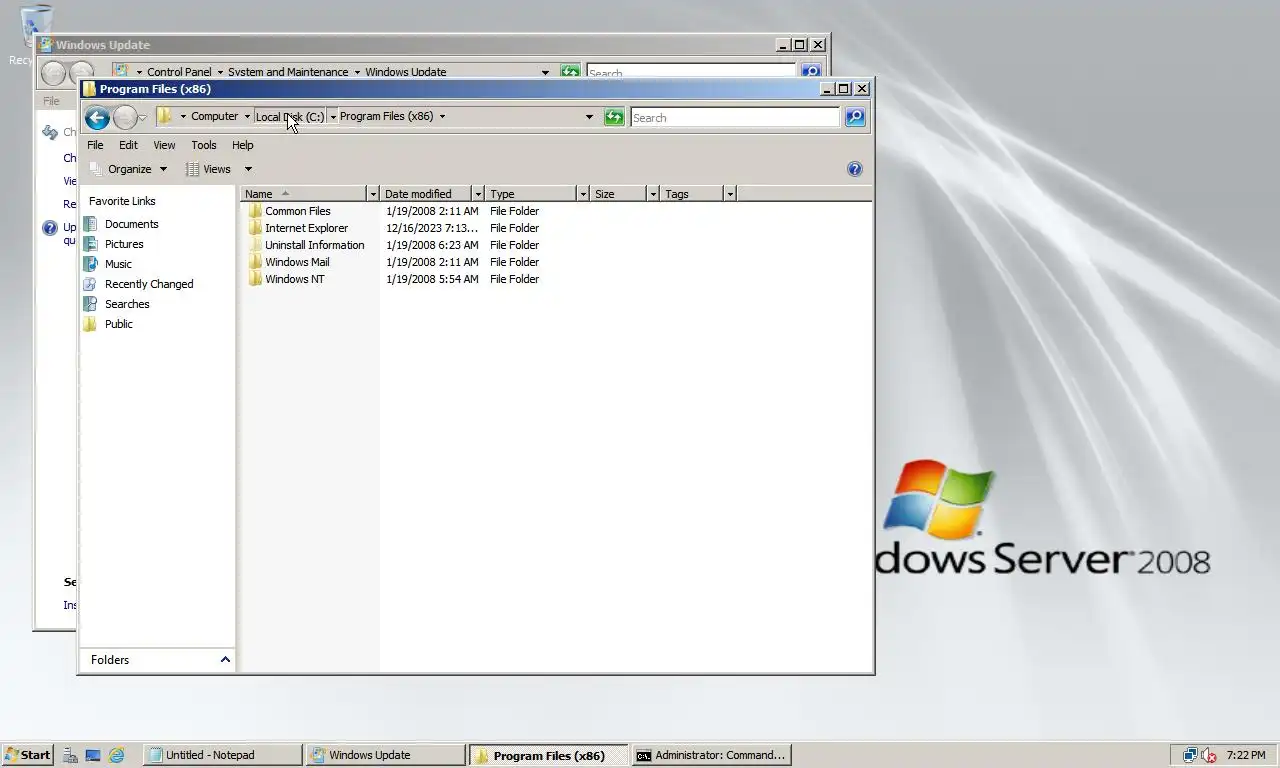The image size is (1280, 768).
Task: Sort by Date modified column header
Action: (426, 193)
